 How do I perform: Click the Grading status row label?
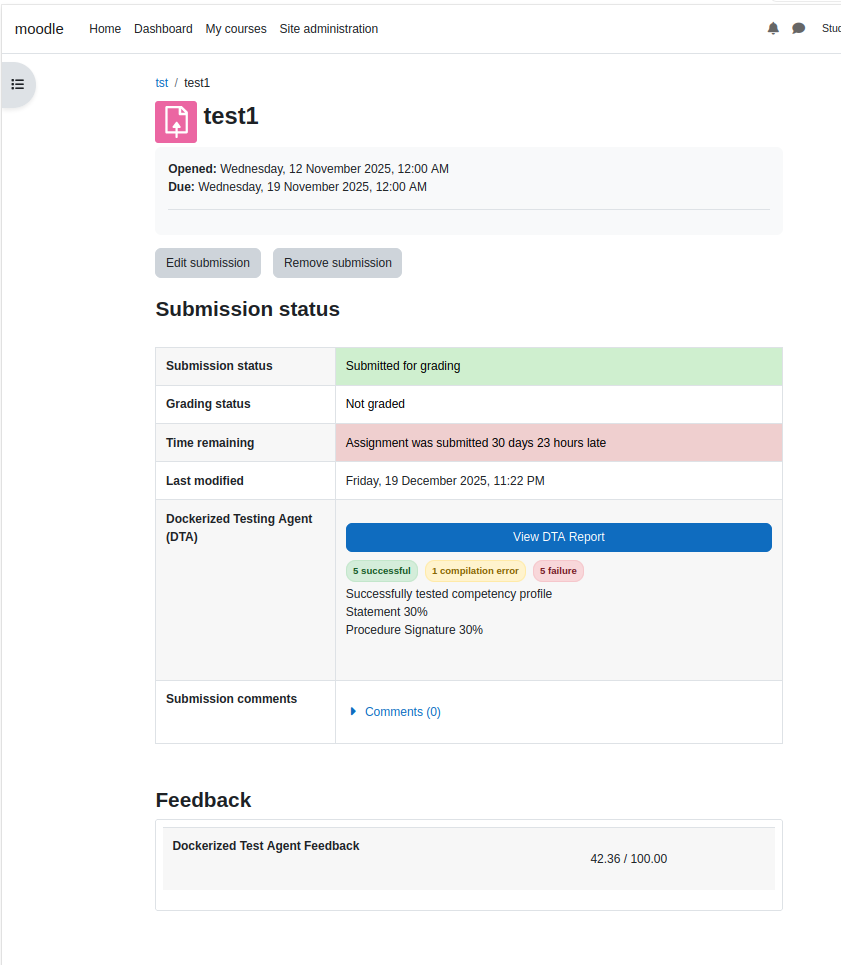208,404
